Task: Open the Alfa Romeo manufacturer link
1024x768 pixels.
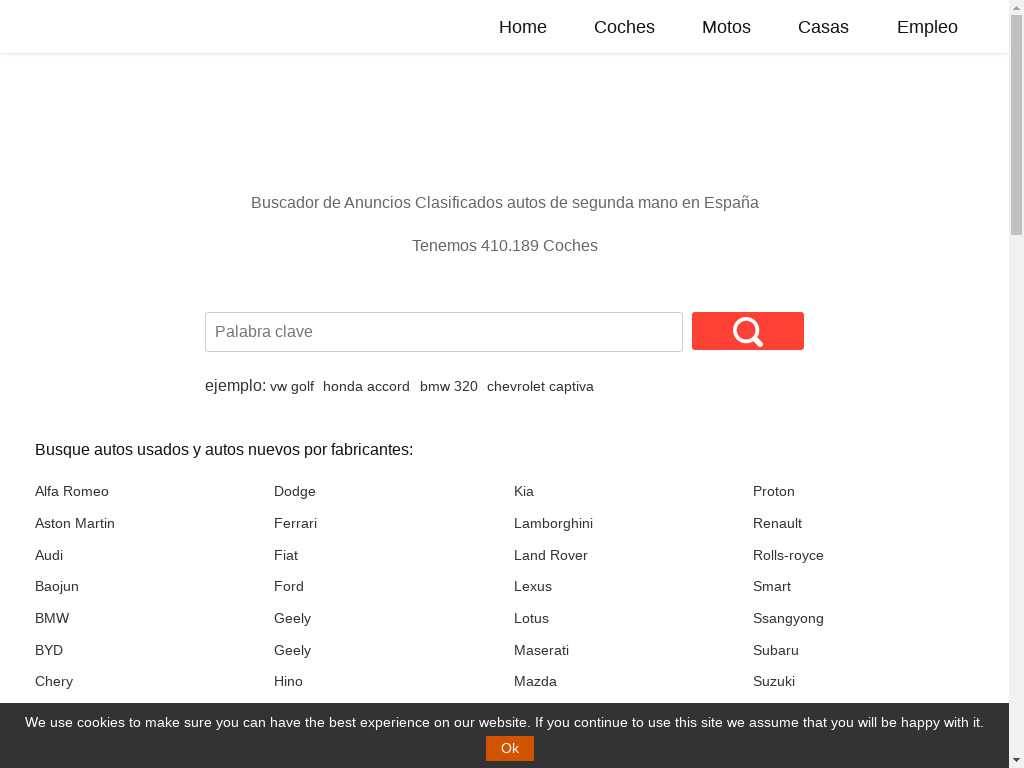Action: (72, 491)
